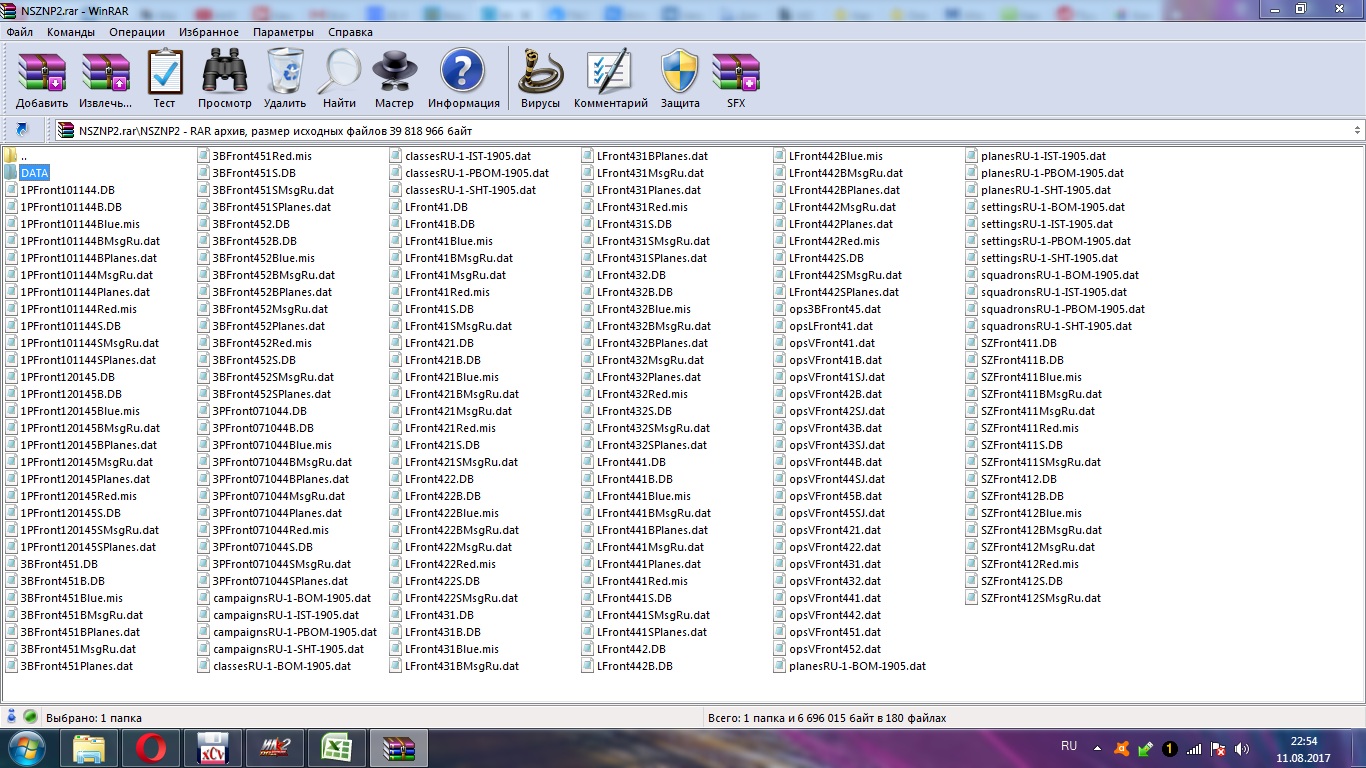Go up one level with the arrow button
Viewport: 1366px width, 768px height.
pyautogui.click(x=22, y=130)
